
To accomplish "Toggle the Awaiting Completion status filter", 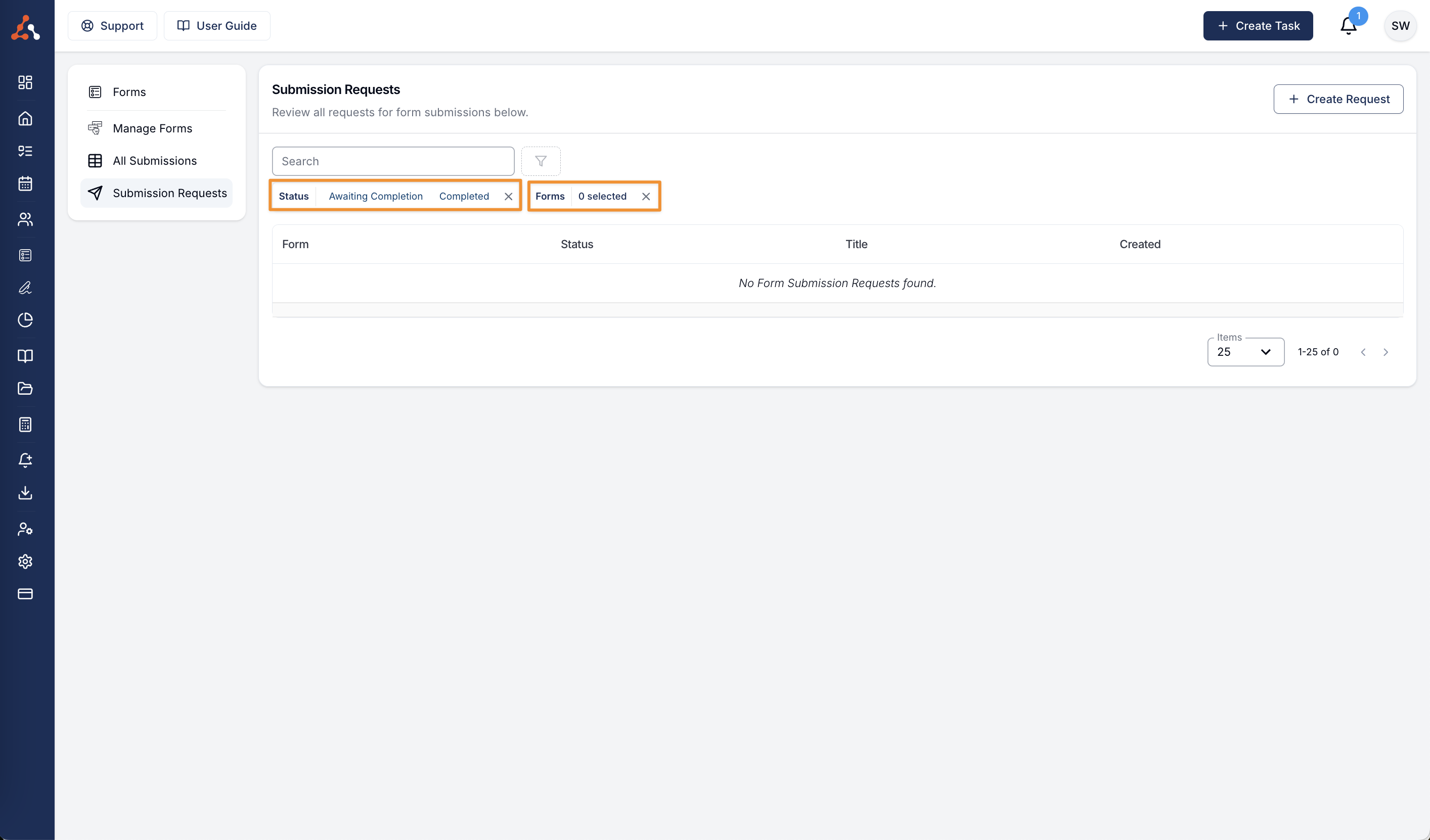I will coord(376,196).
